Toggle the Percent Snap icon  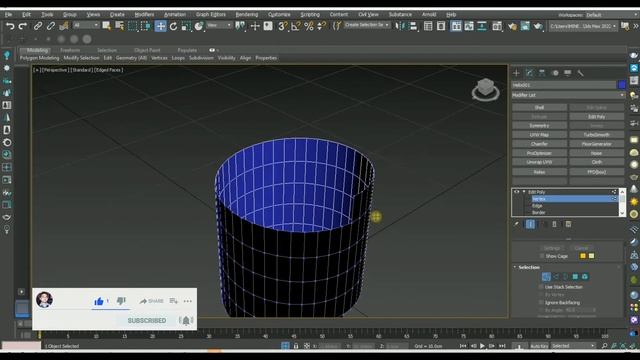point(309,26)
